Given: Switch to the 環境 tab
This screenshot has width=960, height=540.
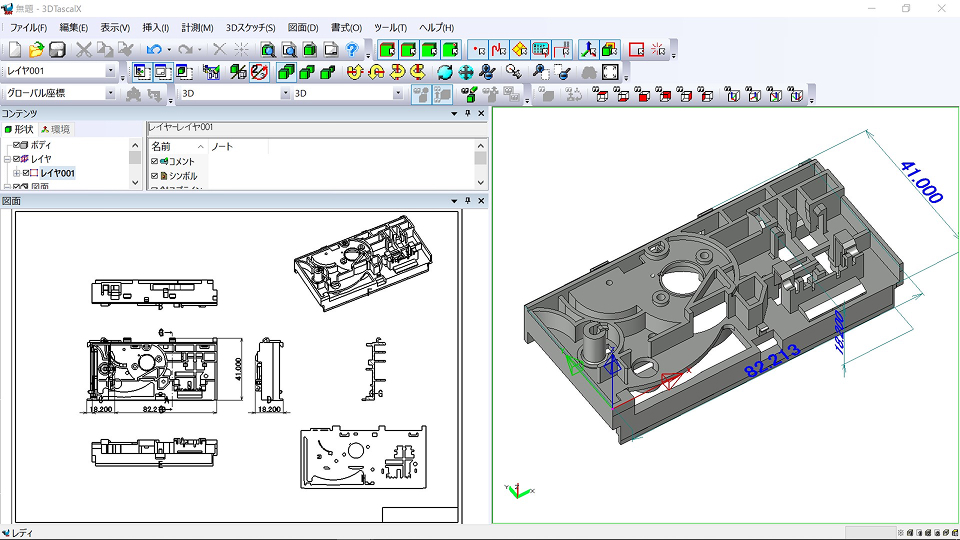Looking at the screenshot, I should pos(55,129).
